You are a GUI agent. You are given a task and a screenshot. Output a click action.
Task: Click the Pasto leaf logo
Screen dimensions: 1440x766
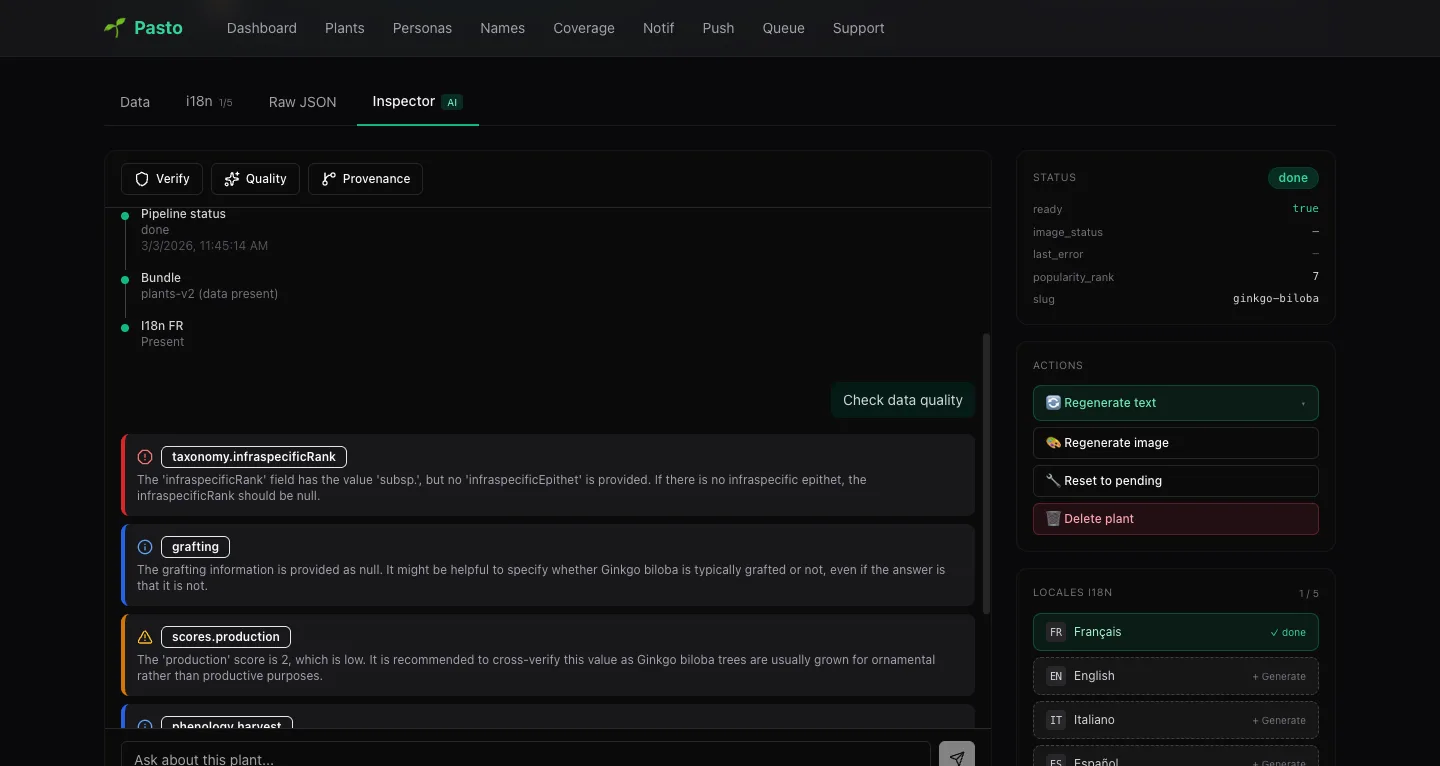(115, 28)
